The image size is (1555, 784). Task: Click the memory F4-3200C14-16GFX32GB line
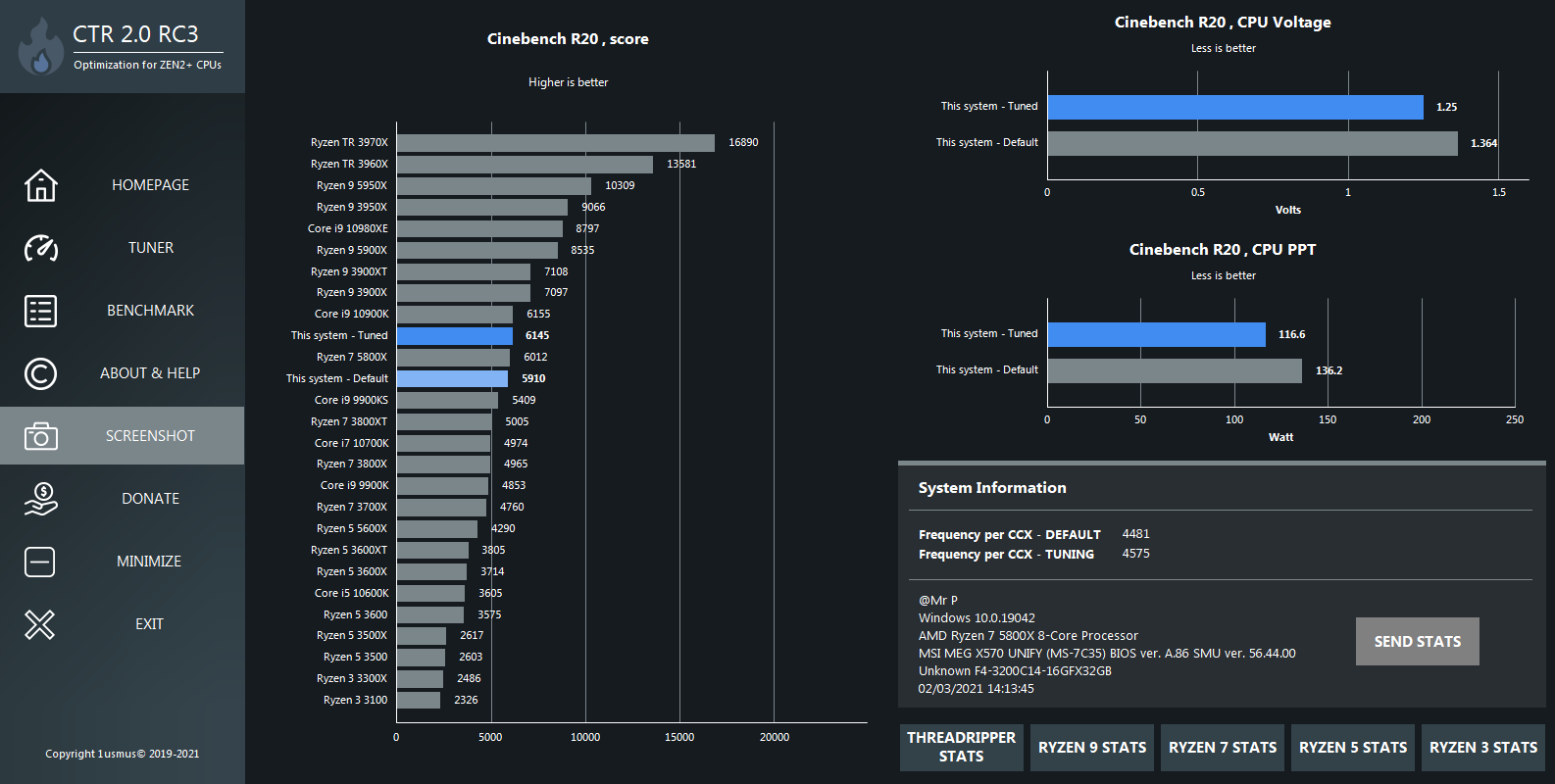(1015, 671)
